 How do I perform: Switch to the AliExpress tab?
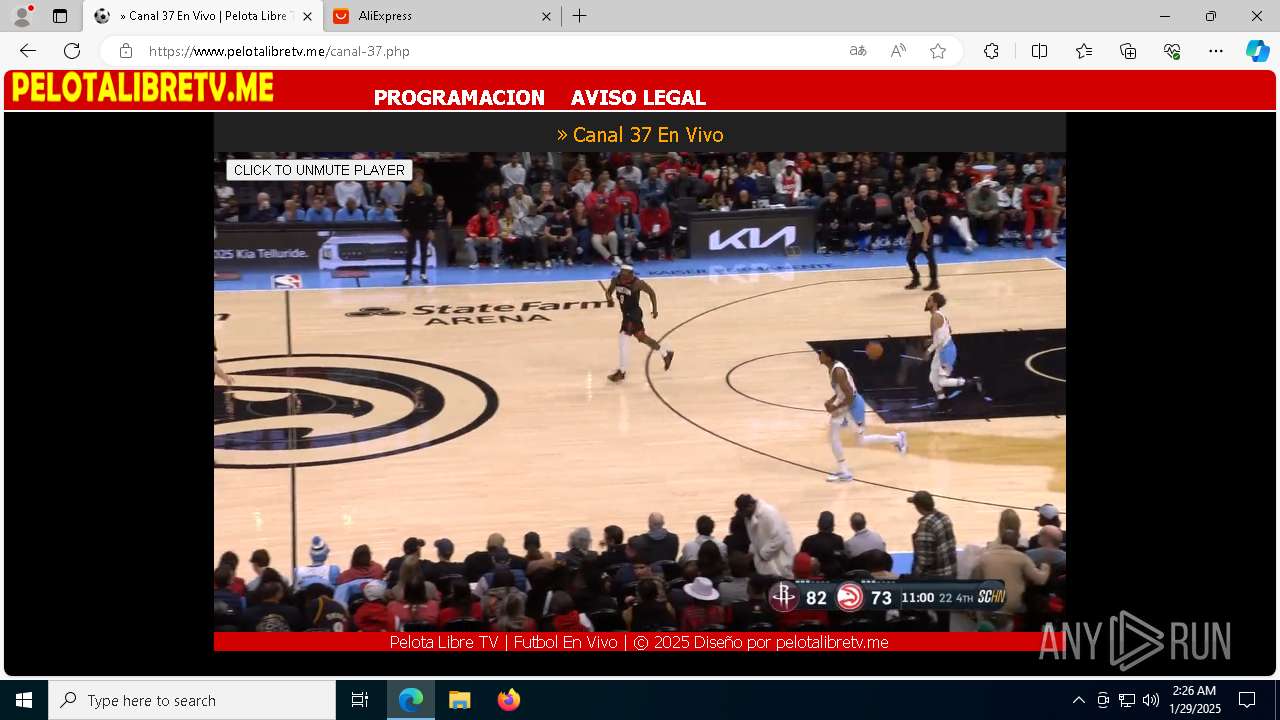(441, 16)
